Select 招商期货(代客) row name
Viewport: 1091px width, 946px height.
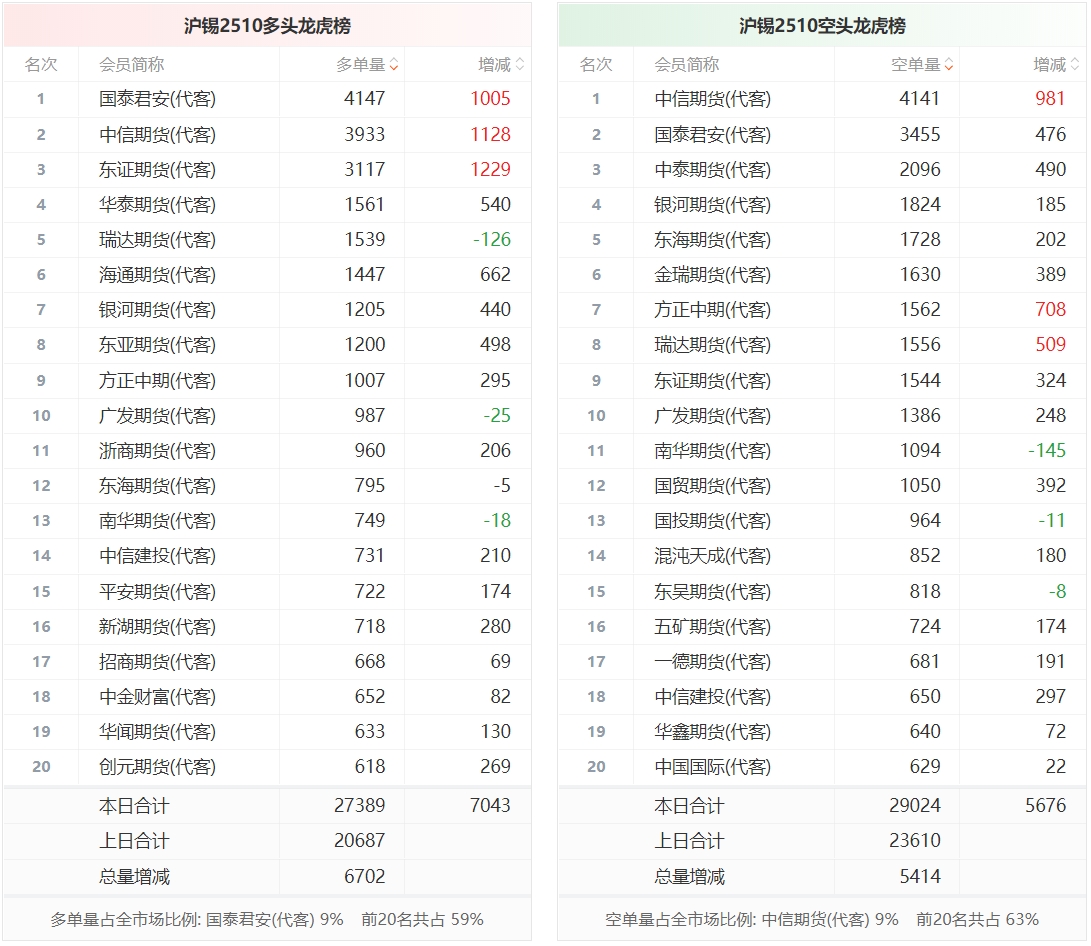pos(157,662)
